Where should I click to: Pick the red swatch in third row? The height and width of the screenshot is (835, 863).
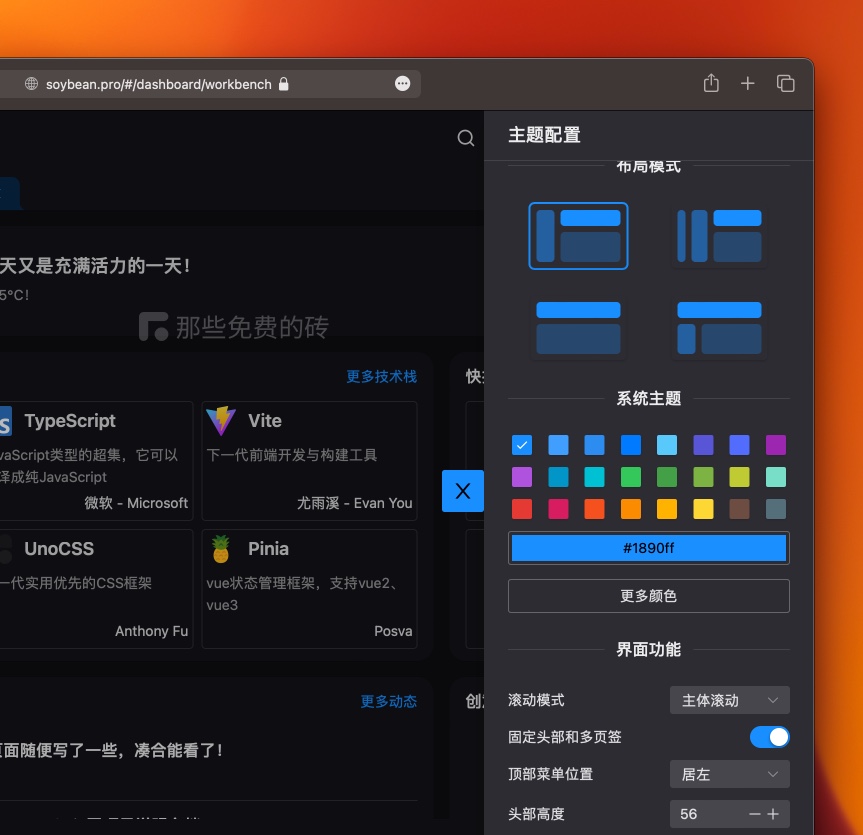click(x=522, y=509)
